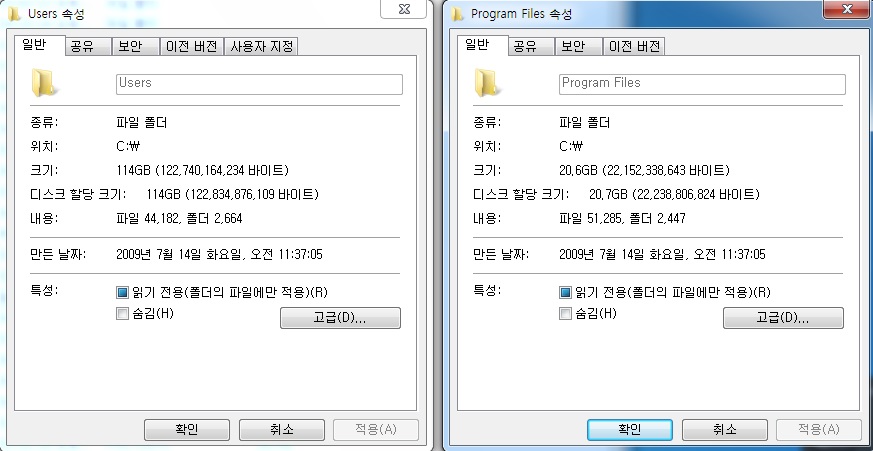This screenshot has width=873, height=451.
Task: Open the 보안 tab in Users properties
Action: click(135, 47)
